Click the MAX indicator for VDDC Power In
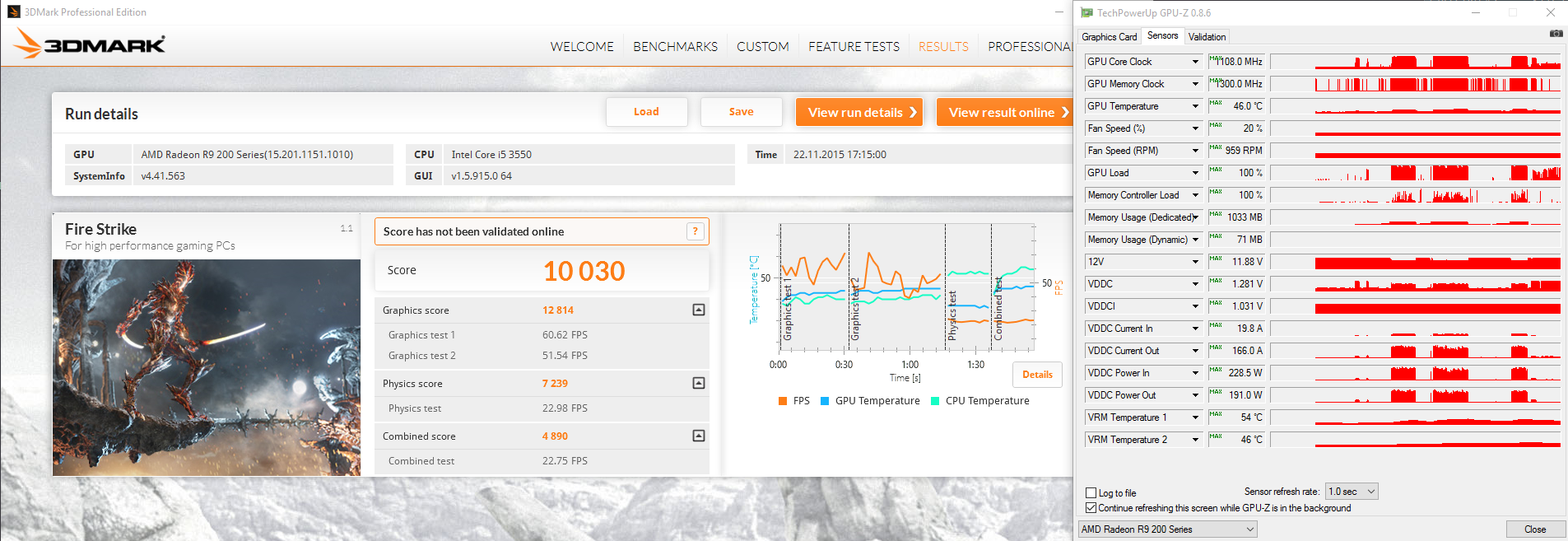 pyautogui.click(x=1215, y=370)
